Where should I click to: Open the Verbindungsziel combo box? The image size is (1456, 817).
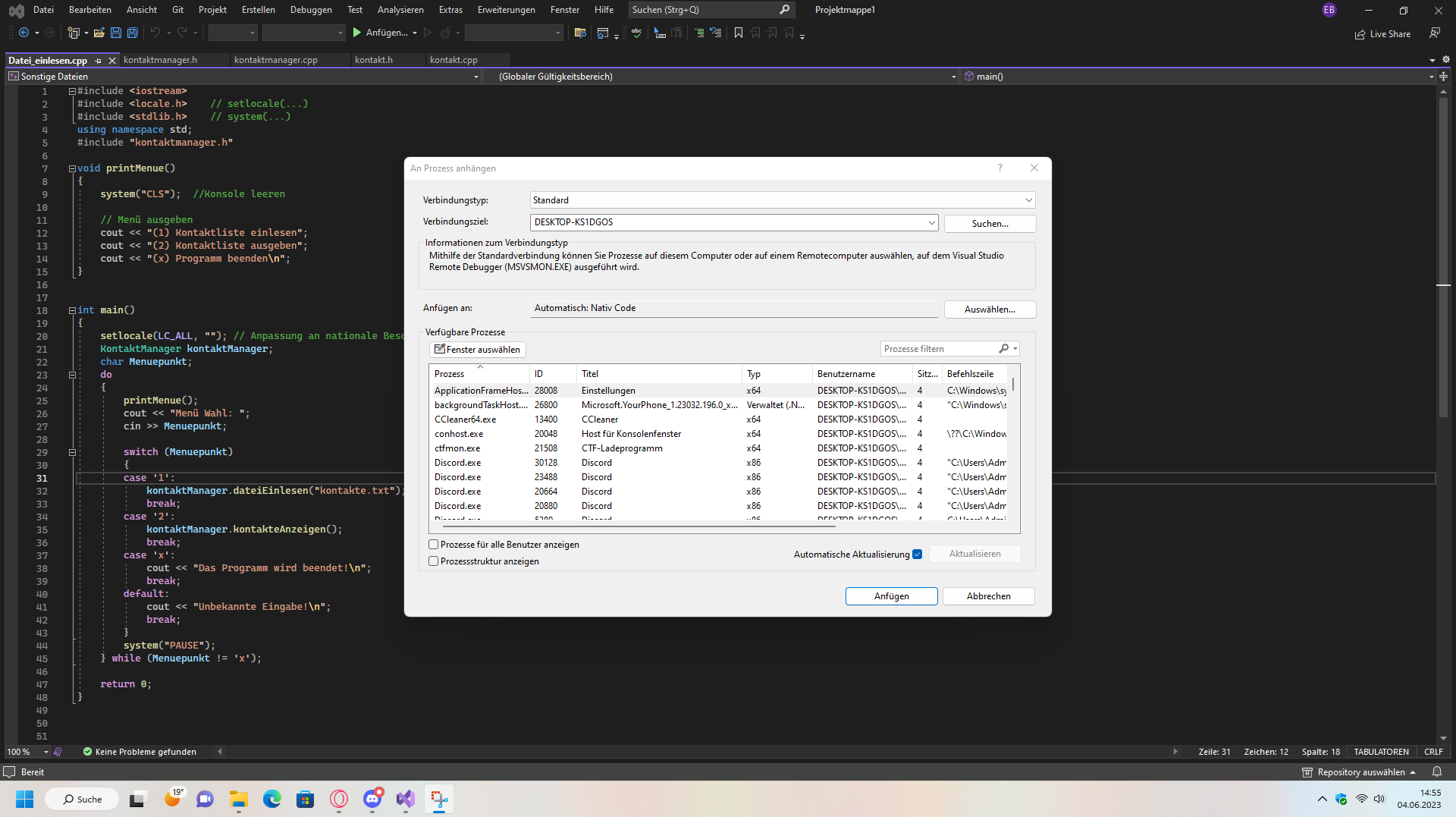pyautogui.click(x=931, y=222)
